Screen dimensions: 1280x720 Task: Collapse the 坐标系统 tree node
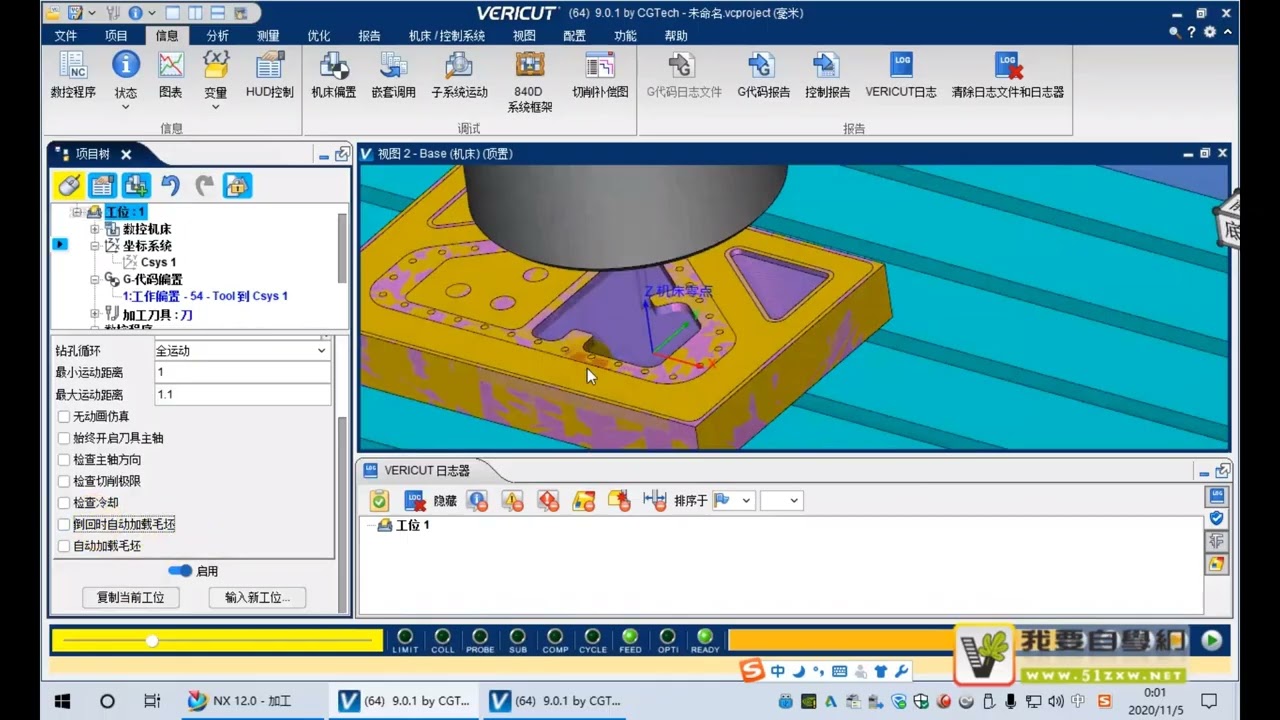coord(96,245)
